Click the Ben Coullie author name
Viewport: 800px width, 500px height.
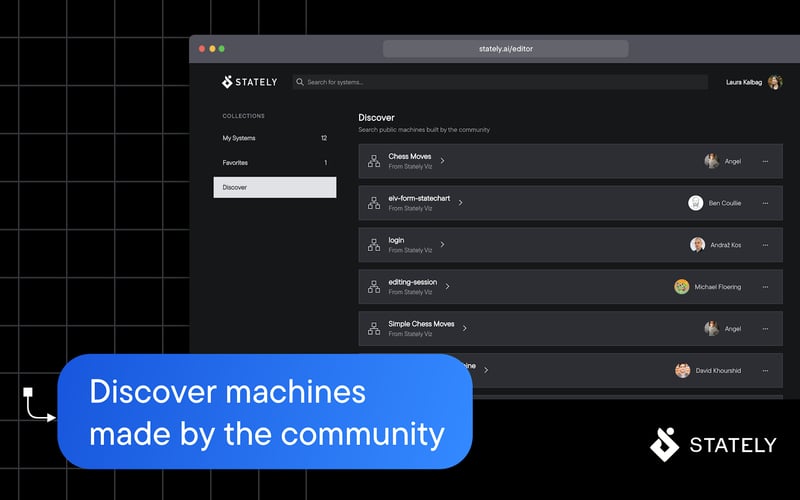tap(724, 203)
